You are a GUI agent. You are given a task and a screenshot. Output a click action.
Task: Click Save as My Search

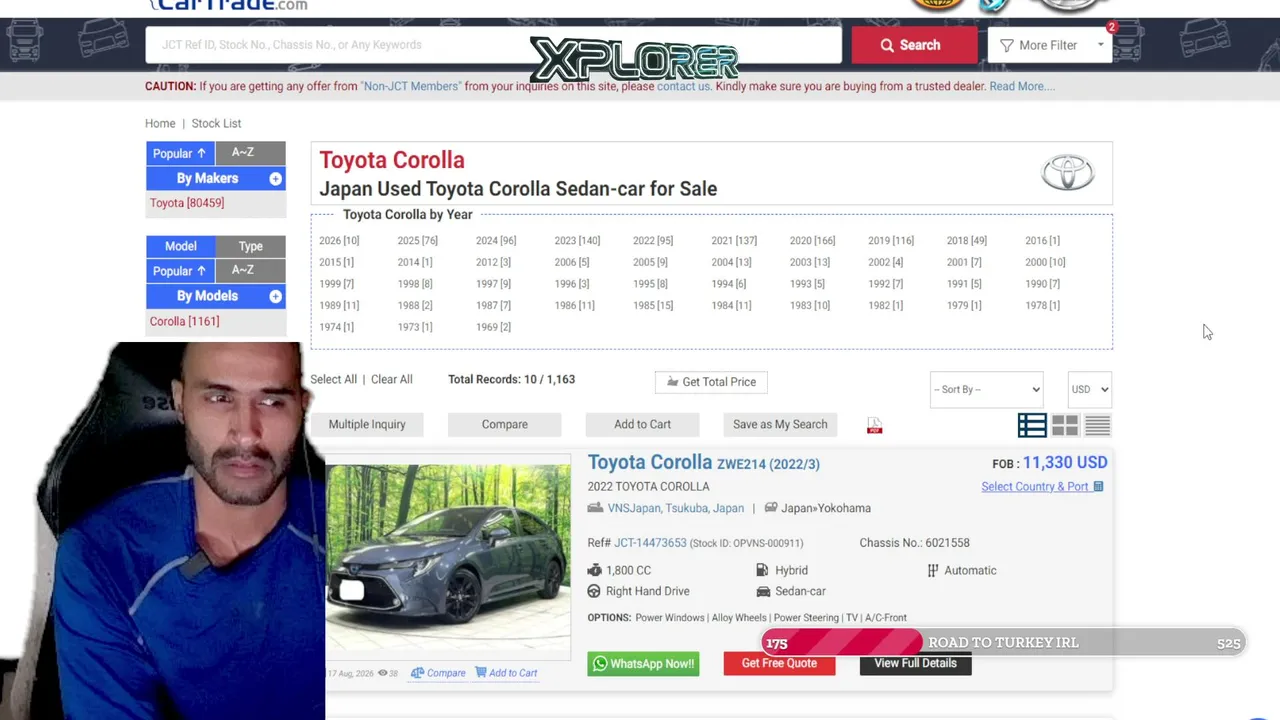click(x=780, y=424)
